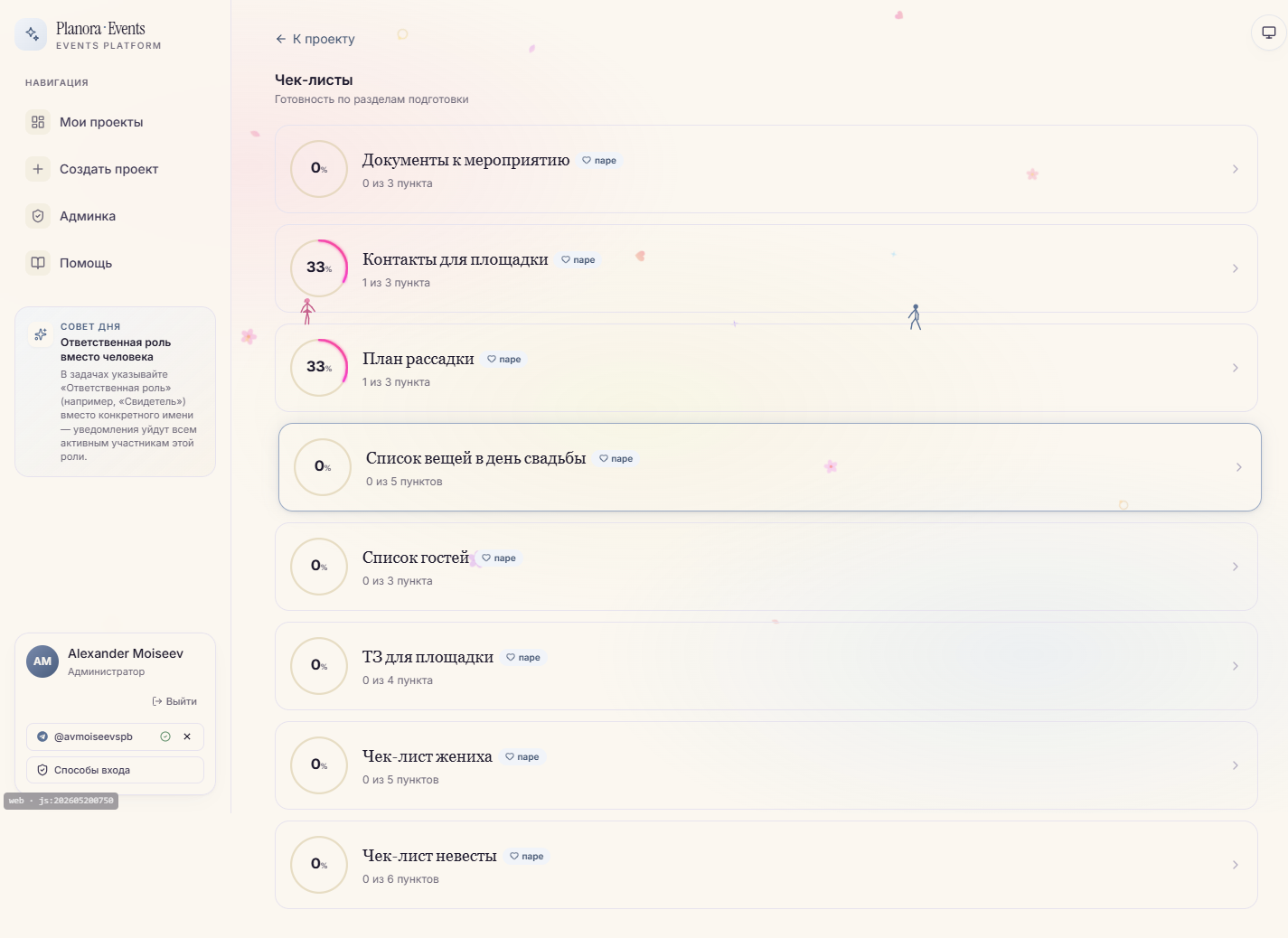Click the shield icon beside Админка
The width and height of the screenshot is (1288, 938).
pos(38,216)
